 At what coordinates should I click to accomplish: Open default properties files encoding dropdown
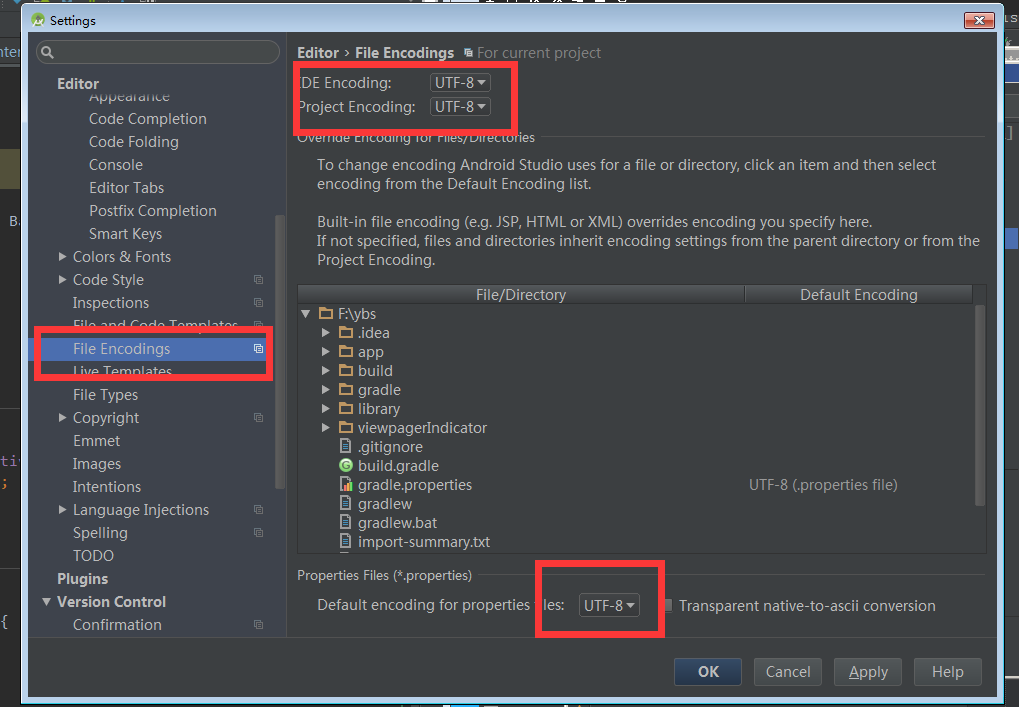click(609, 605)
